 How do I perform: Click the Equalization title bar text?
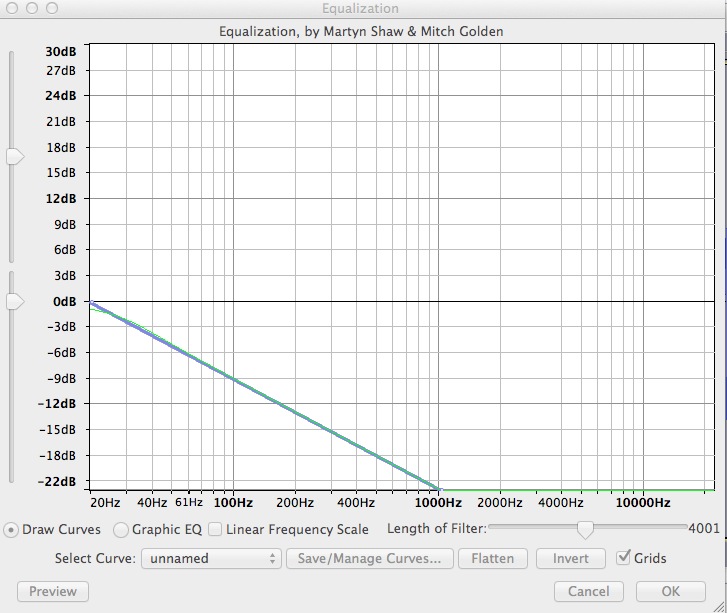tap(360, 8)
